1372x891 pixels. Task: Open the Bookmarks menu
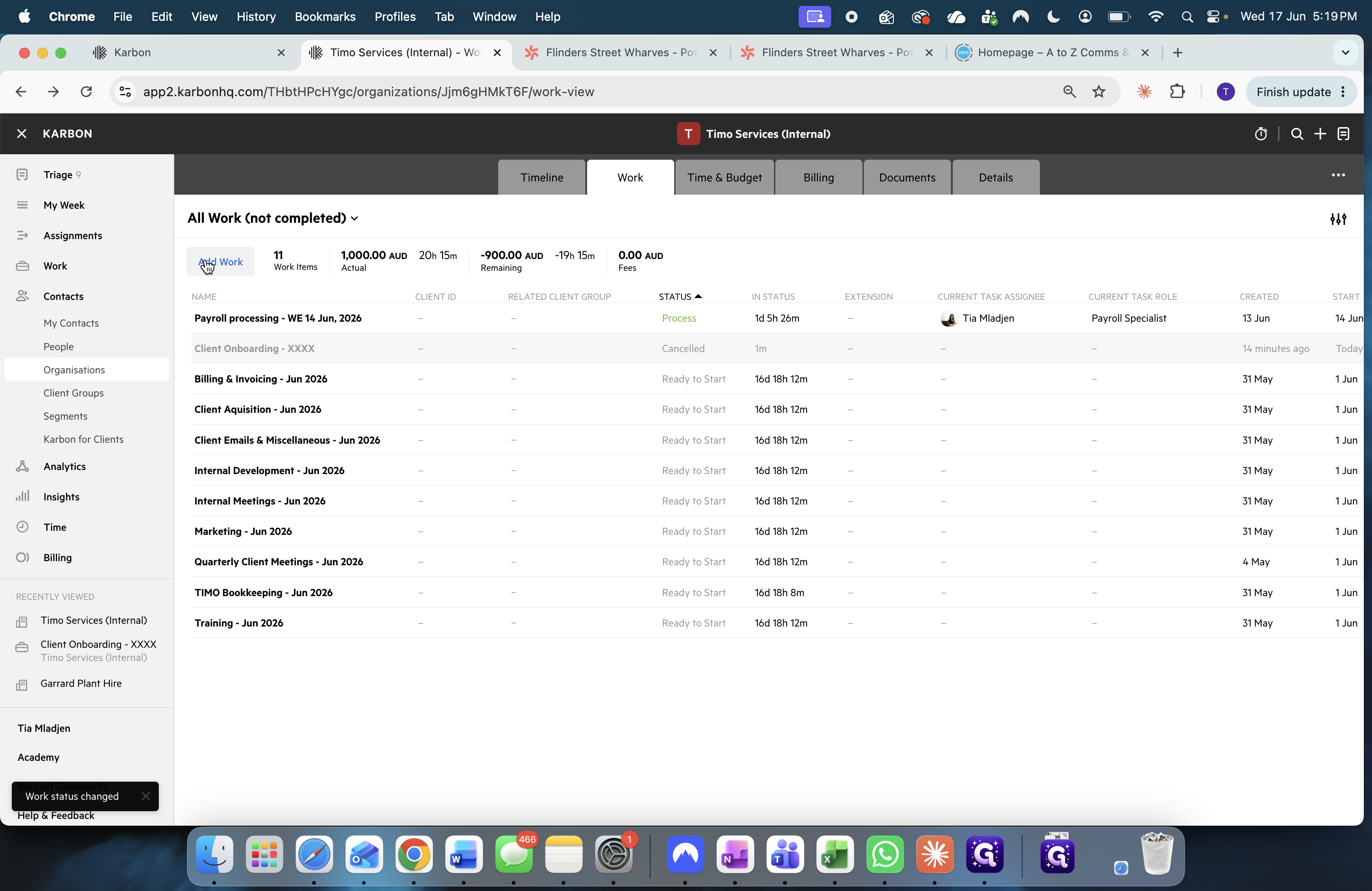point(325,17)
